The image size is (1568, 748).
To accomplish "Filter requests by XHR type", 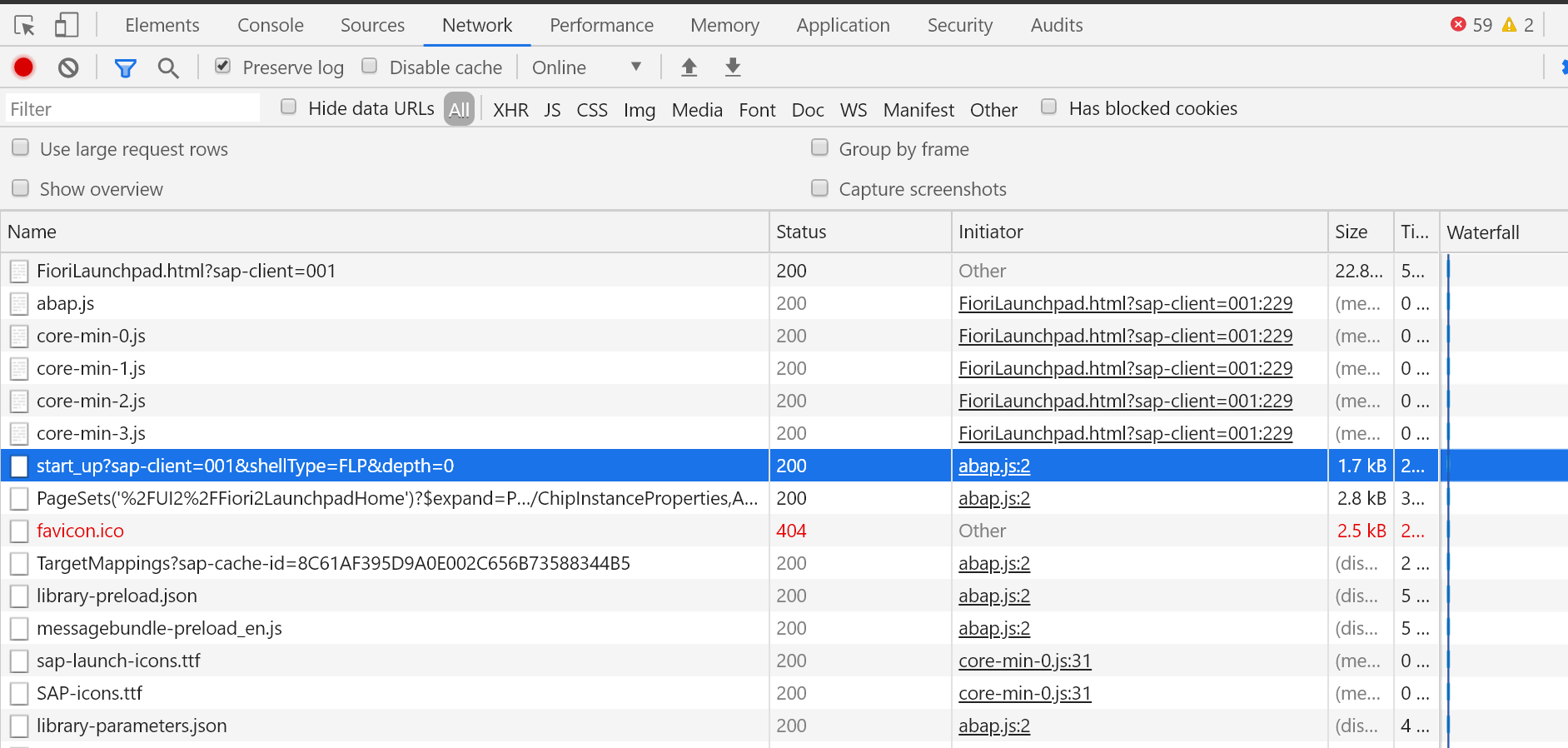I will [x=510, y=110].
